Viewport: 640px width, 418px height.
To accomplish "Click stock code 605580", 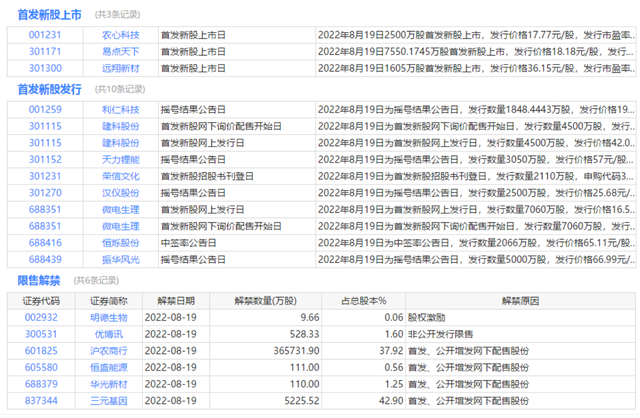I will coord(41,368).
